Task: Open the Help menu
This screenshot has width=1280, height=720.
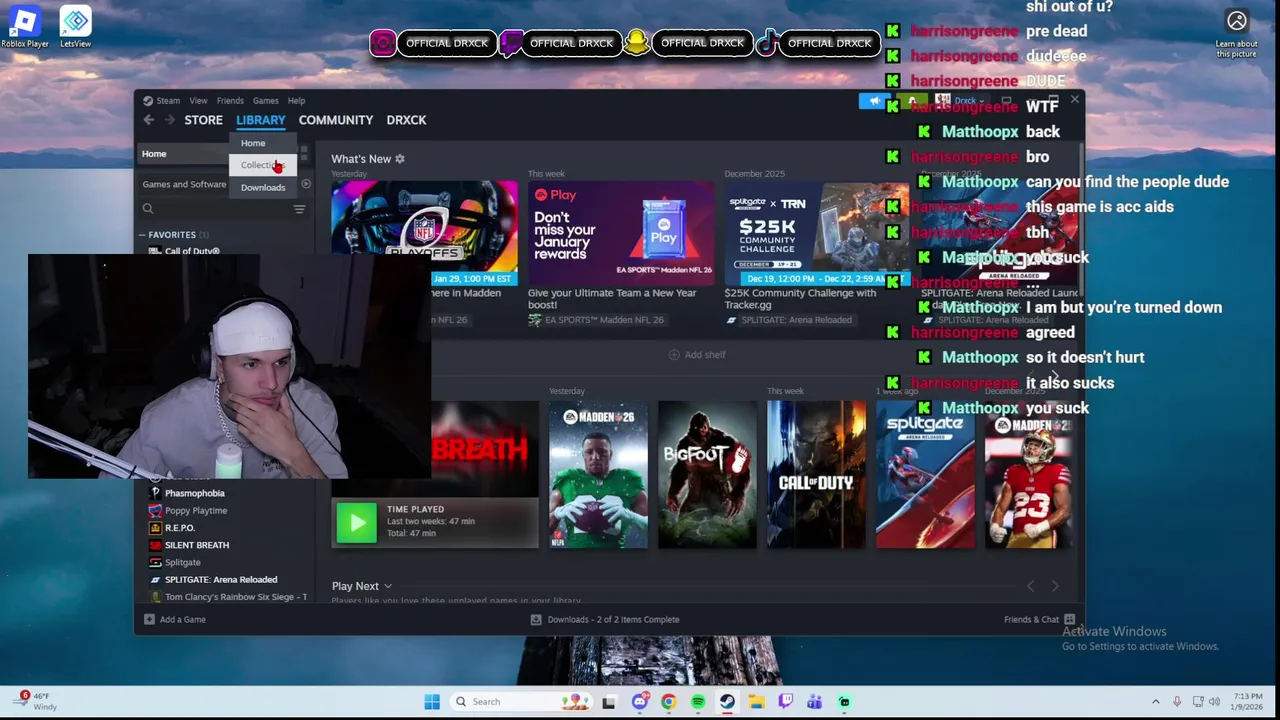Action: pyautogui.click(x=296, y=101)
